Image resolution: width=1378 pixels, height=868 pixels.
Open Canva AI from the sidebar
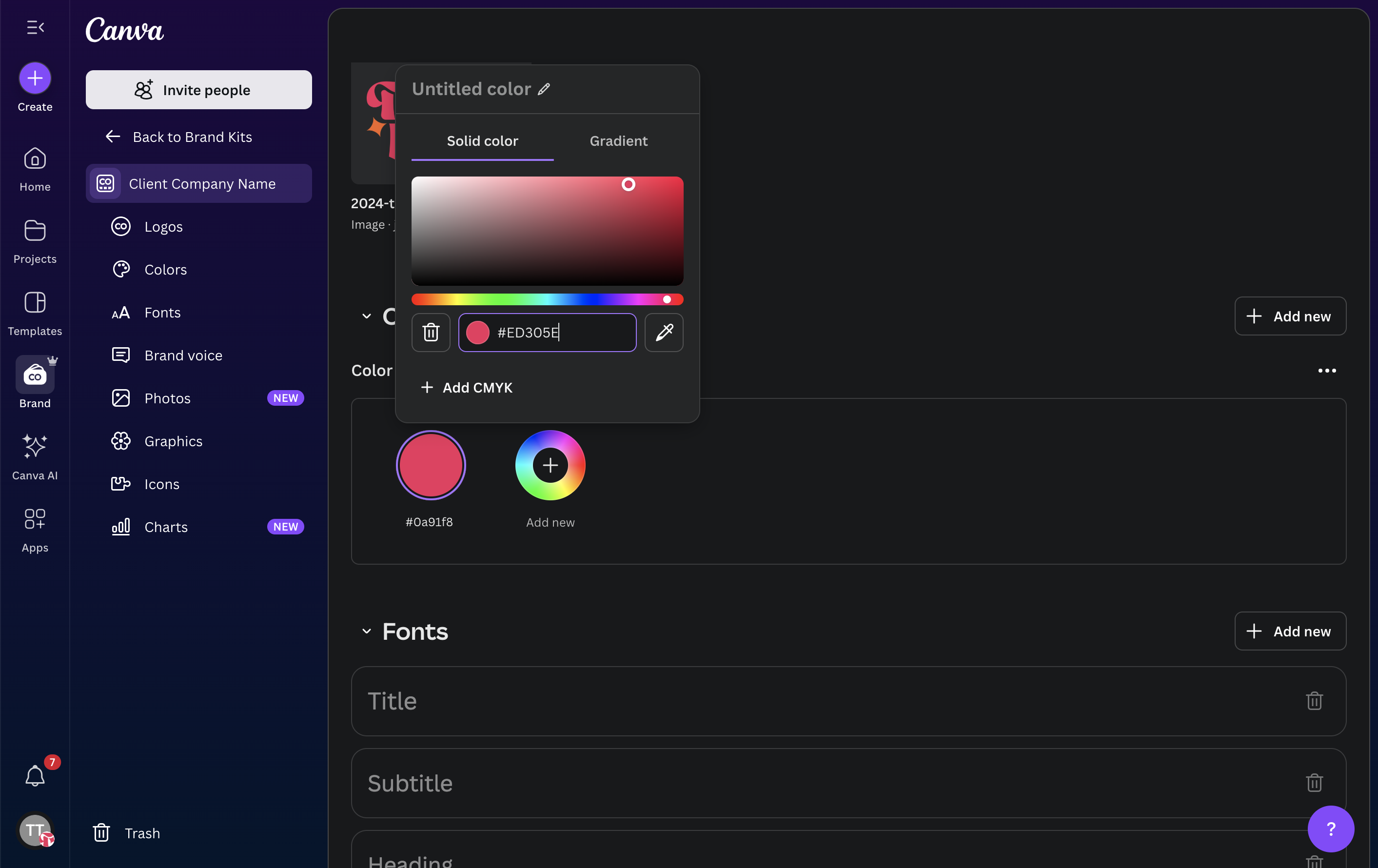(35, 458)
